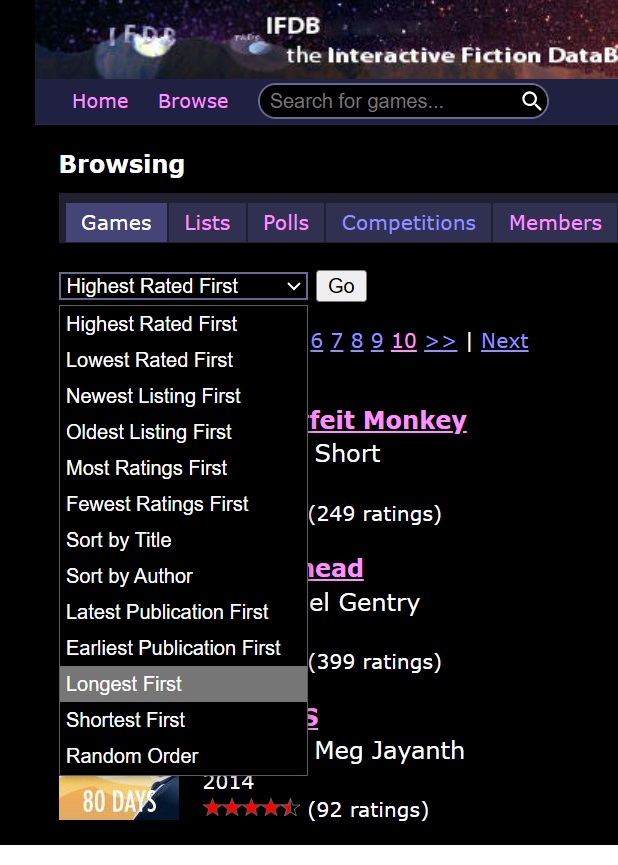Choose Most Ratings First option
Screen dimensions: 618x865
tap(183, 468)
